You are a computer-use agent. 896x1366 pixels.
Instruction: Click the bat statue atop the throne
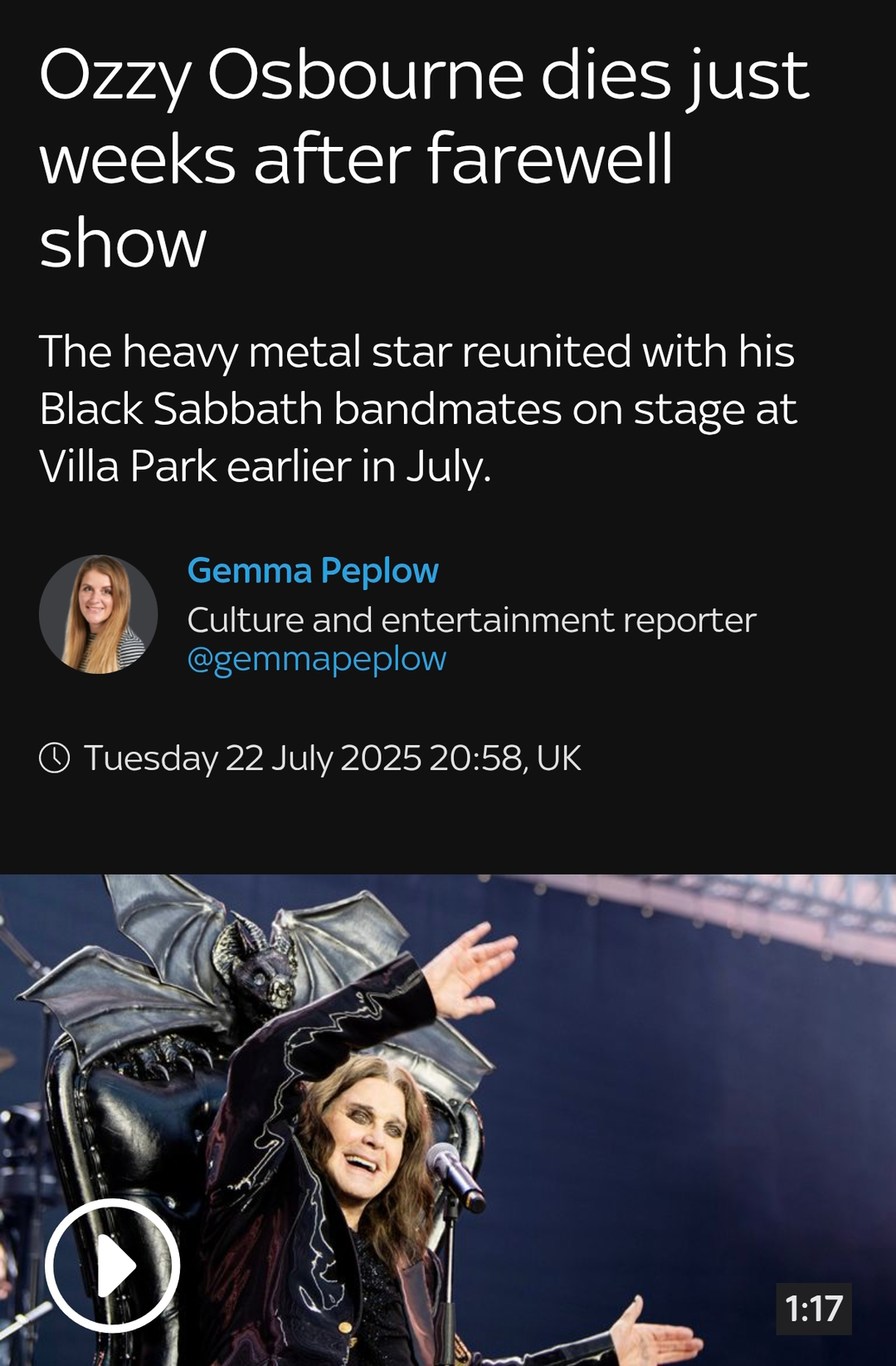tap(255, 960)
